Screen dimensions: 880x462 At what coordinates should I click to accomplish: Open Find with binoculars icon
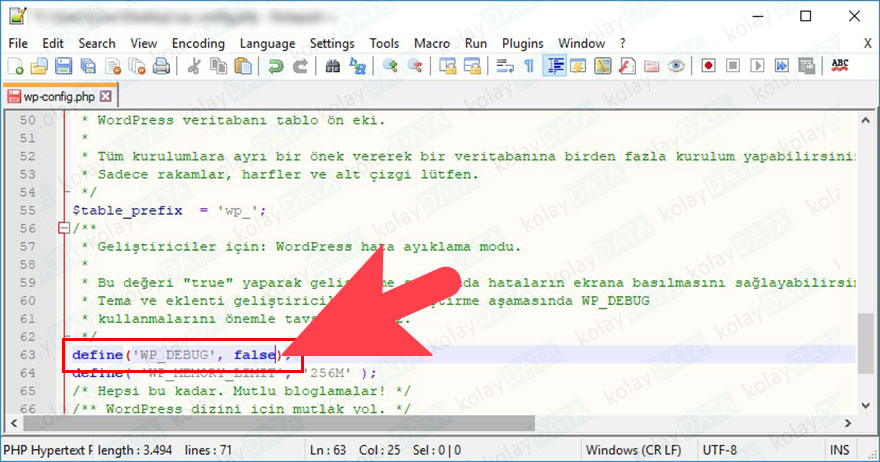pos(333,66)
